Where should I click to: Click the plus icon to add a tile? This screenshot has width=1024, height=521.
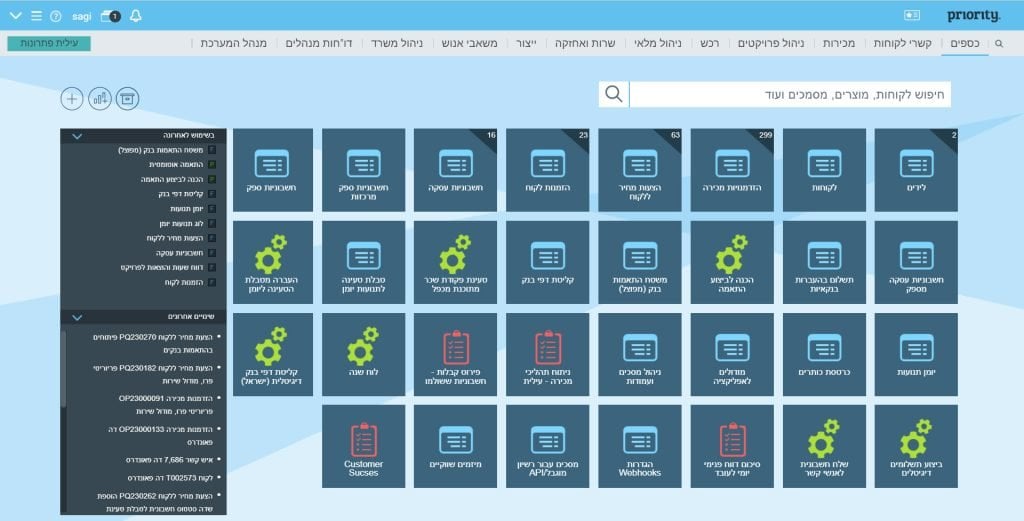click(71, 98)
